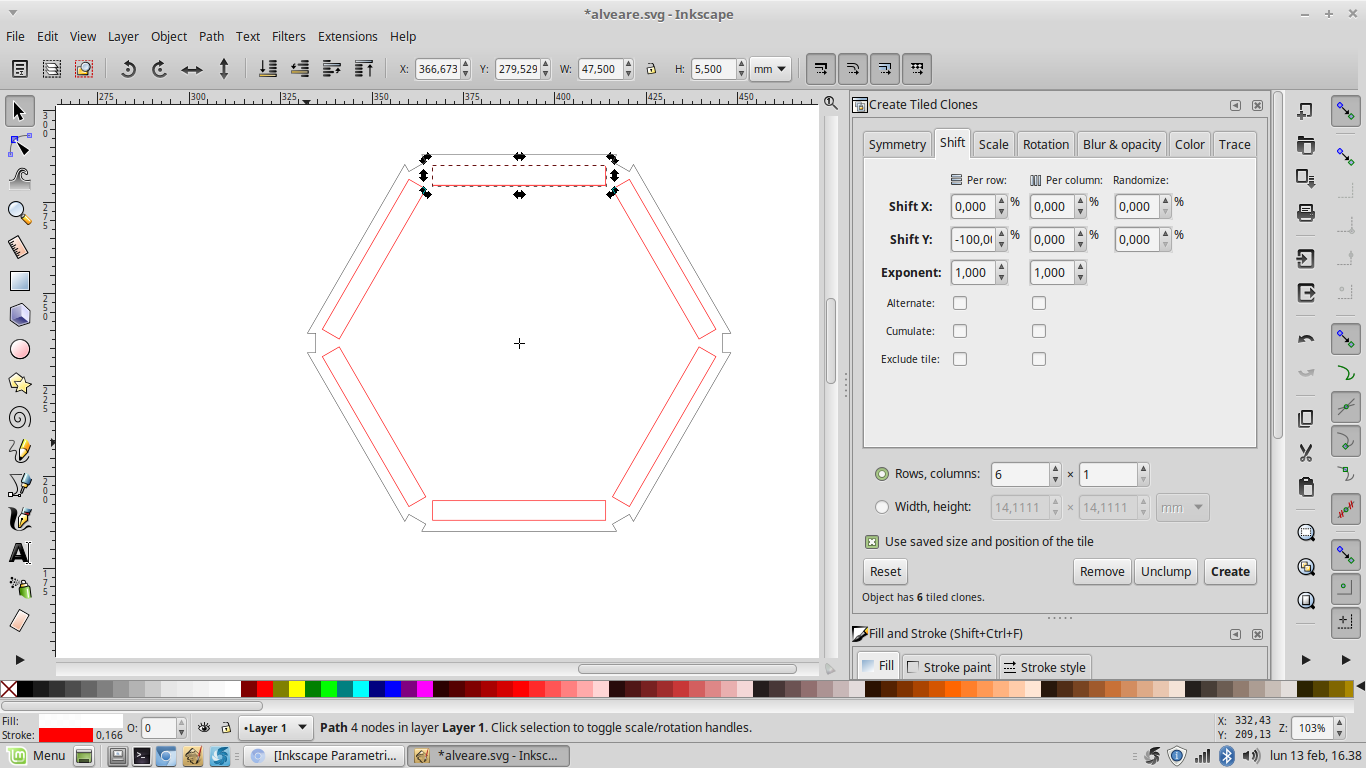Flip selection horizontally

pyautogui.click(x=191, y=69)
